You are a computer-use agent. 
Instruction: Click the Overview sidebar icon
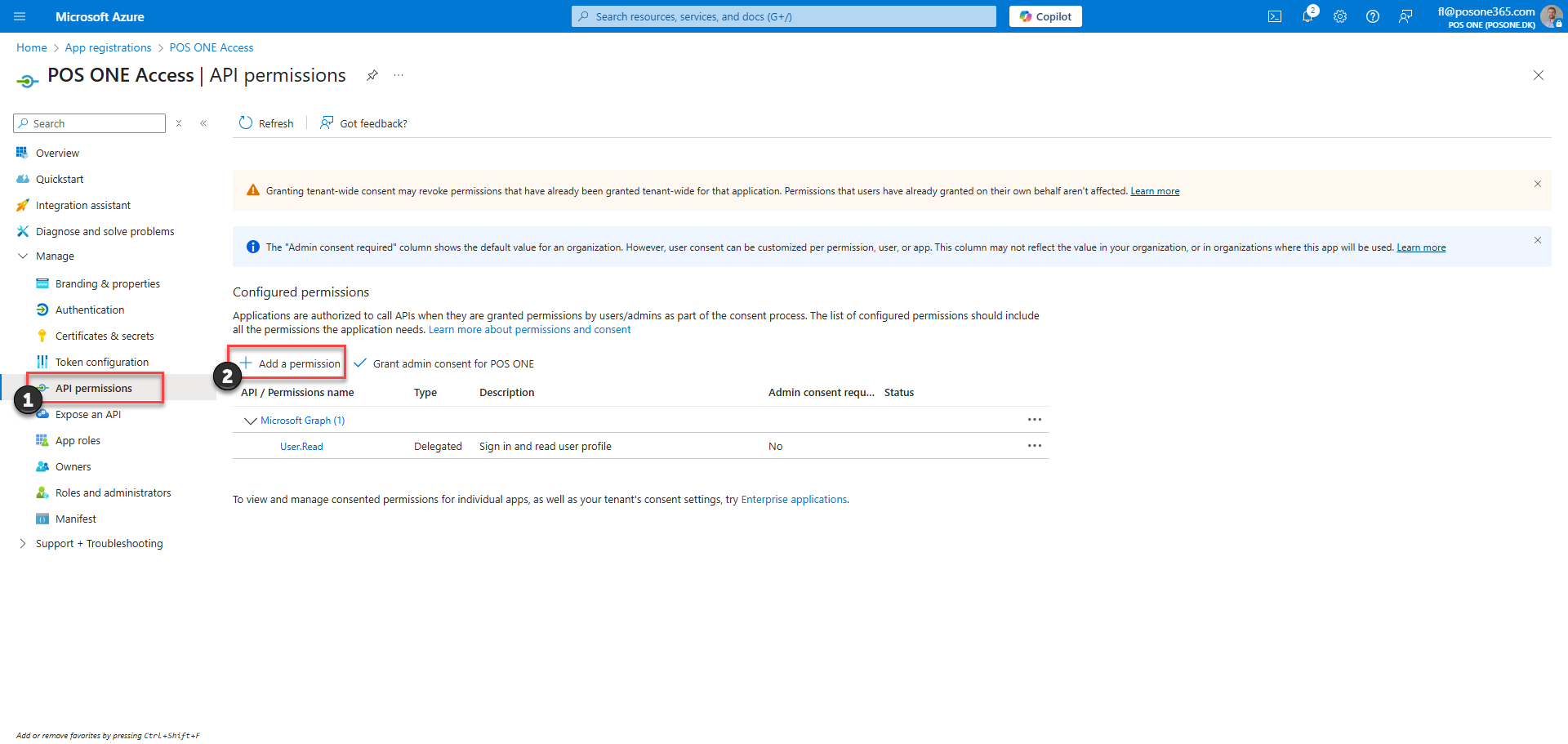tap(22, 153)
